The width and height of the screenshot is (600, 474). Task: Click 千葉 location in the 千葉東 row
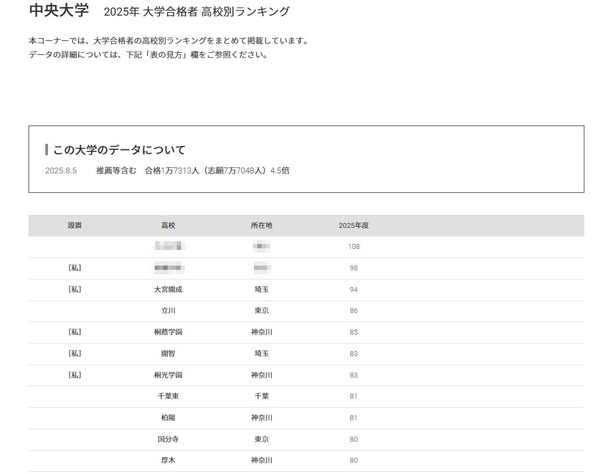point(262,396)
